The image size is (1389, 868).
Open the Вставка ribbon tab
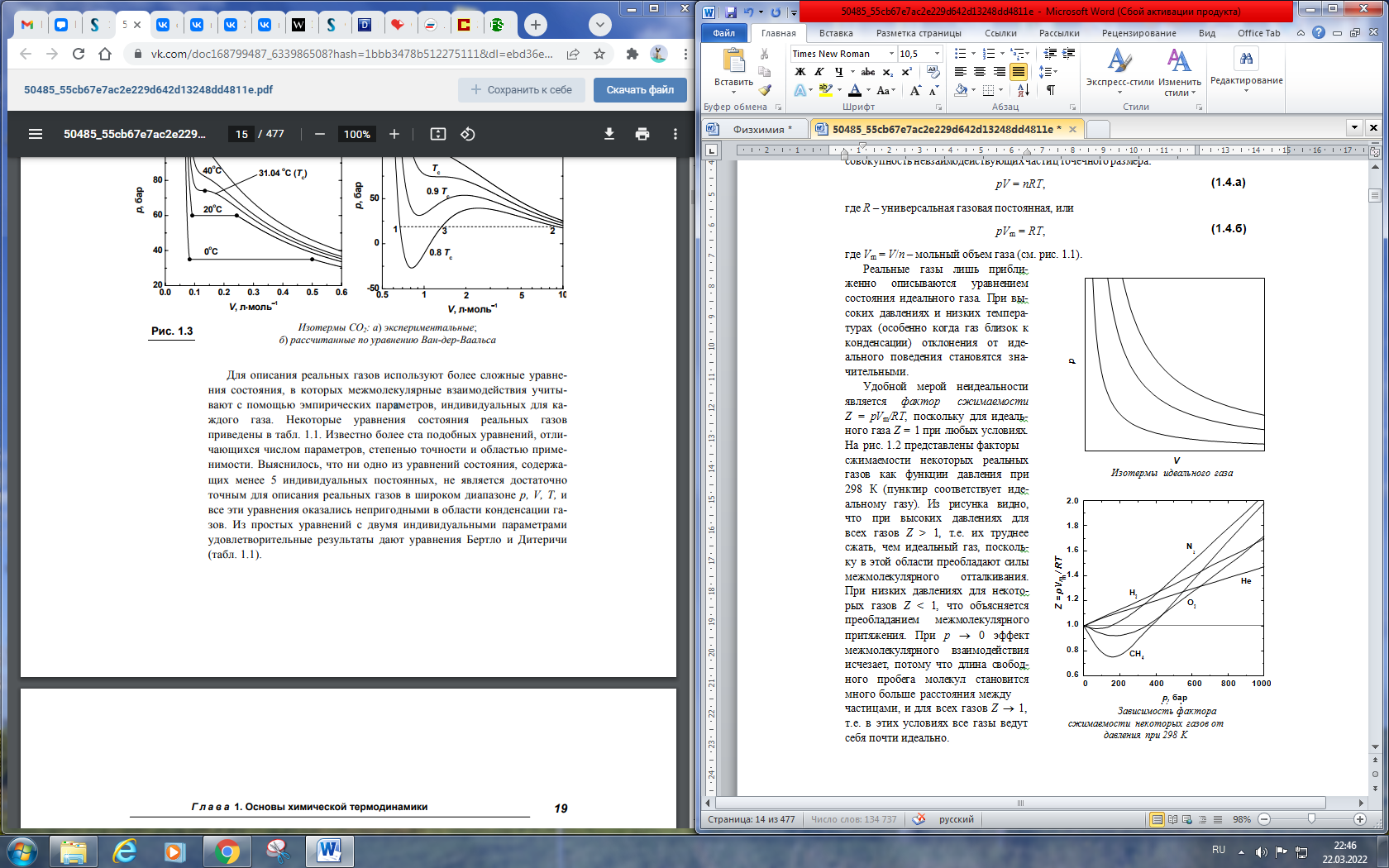coord(836,33)
